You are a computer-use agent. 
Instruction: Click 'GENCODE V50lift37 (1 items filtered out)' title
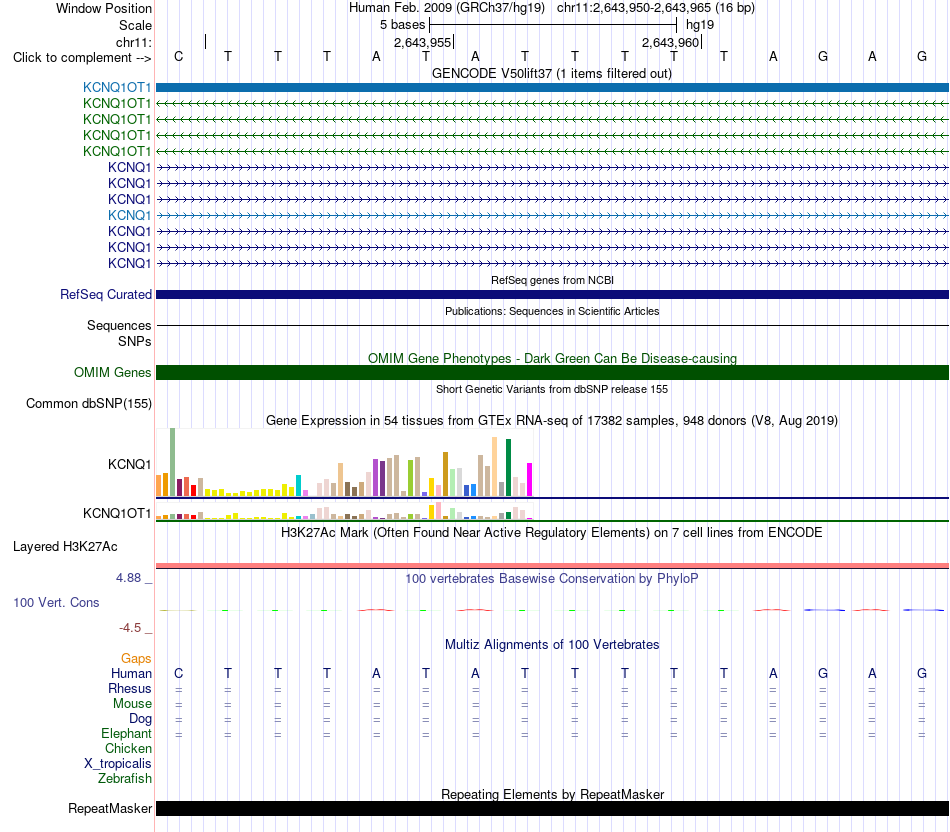point(552,74)
